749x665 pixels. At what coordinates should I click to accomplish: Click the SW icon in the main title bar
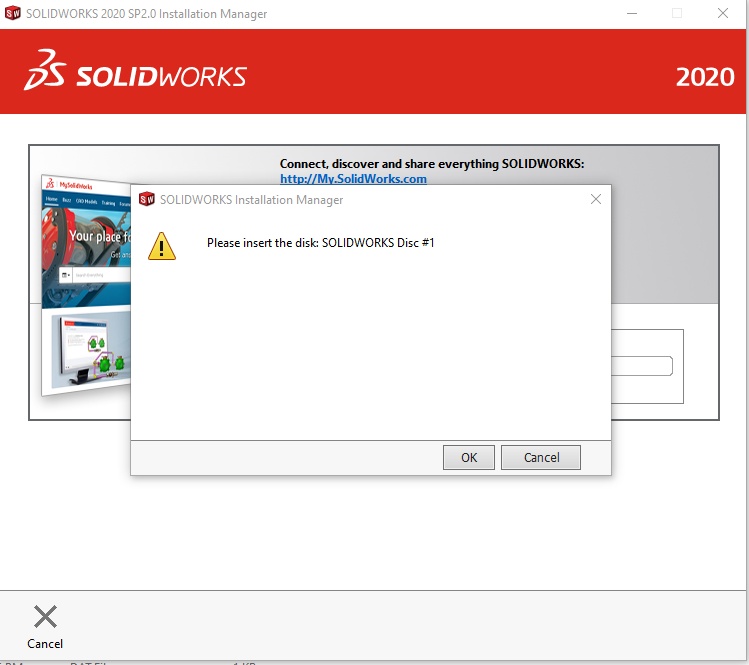[13, 13]
